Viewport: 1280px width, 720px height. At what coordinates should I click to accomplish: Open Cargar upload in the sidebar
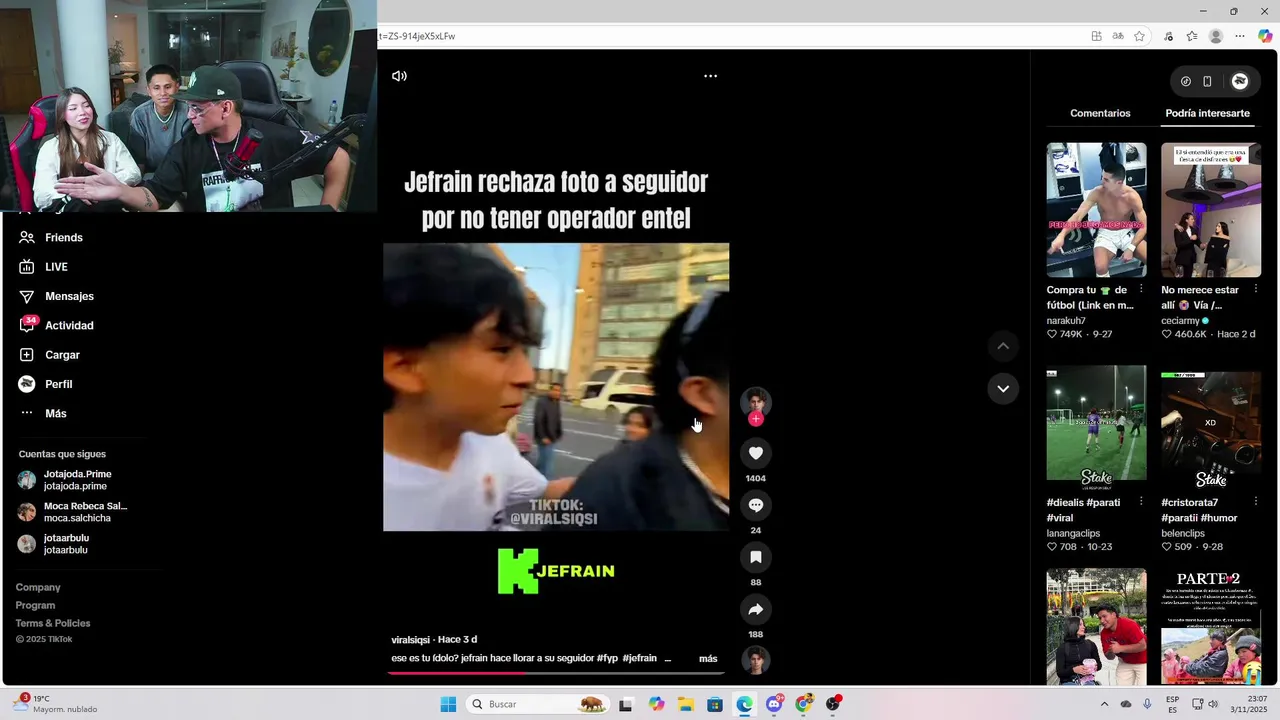50,355
